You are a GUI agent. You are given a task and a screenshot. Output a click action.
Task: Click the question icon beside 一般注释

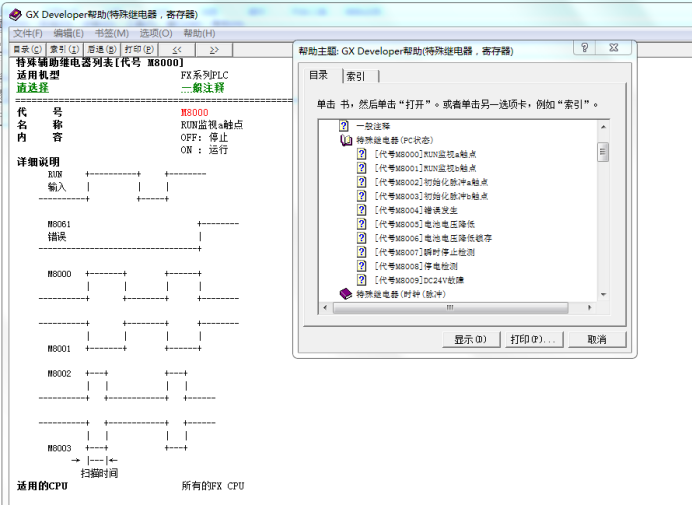point(344,126)
